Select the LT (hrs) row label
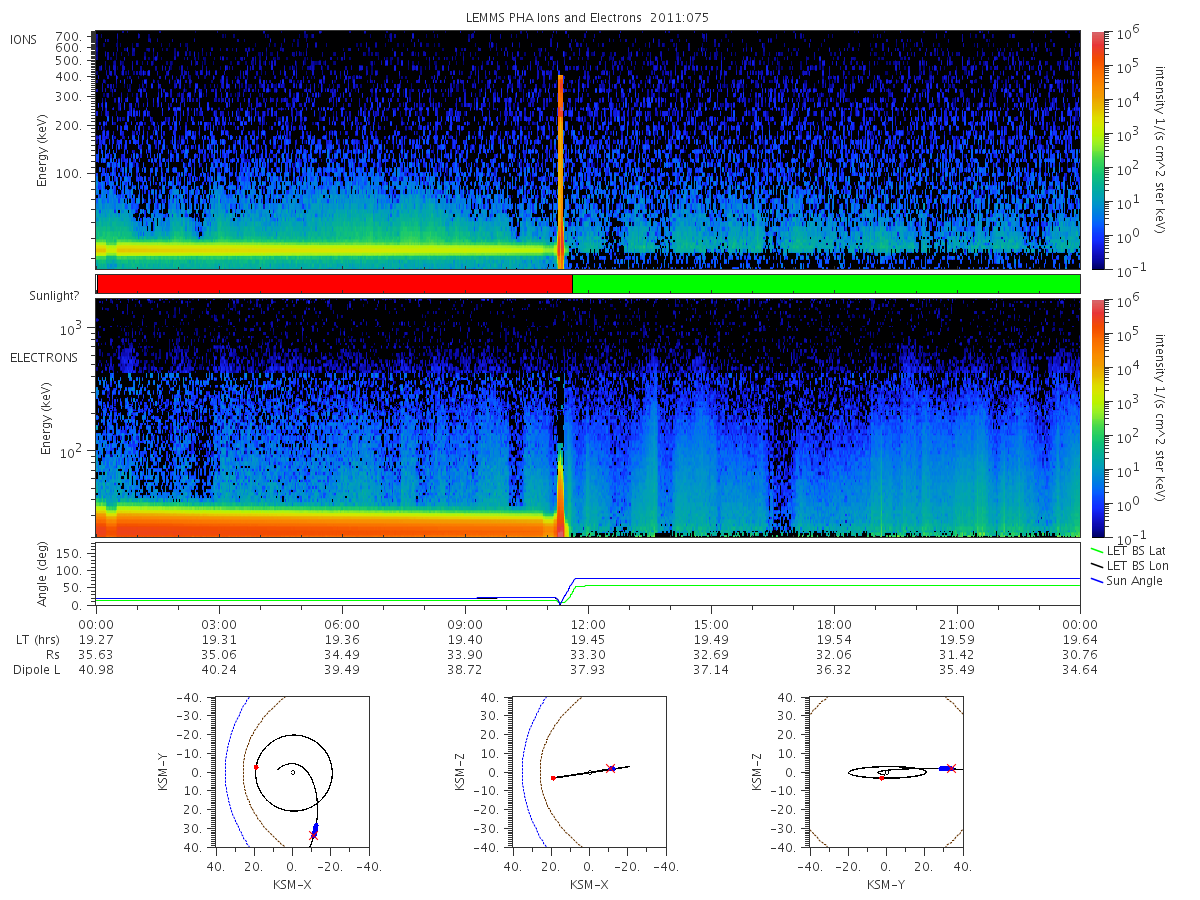 pos(37,640)
